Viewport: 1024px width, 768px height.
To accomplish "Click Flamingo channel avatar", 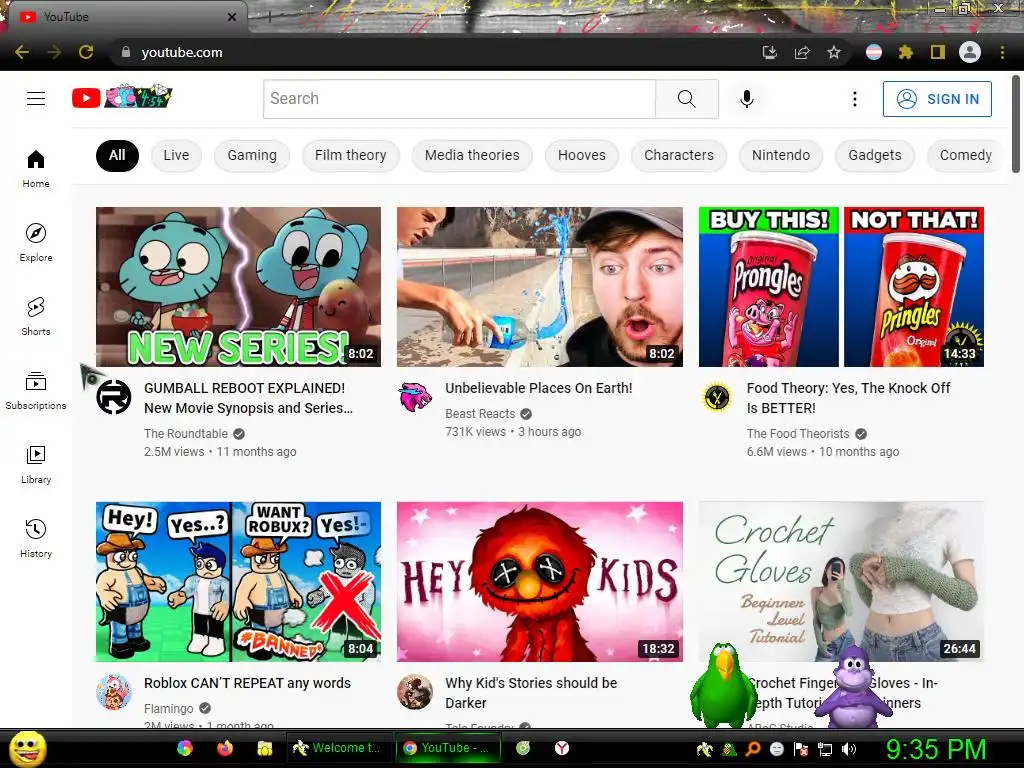I will 114,692.
